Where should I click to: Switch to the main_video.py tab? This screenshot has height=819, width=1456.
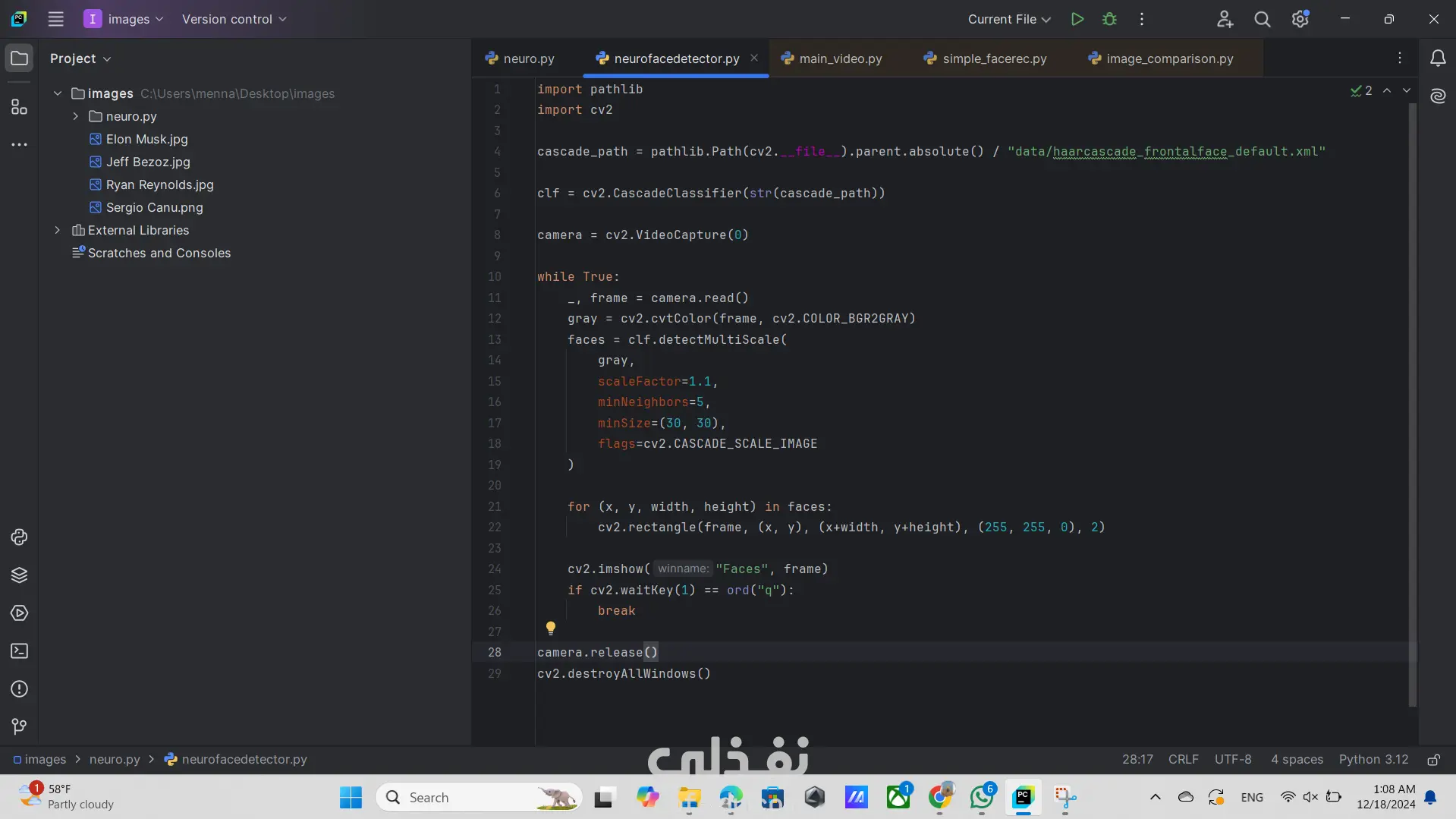click(840, 58)
